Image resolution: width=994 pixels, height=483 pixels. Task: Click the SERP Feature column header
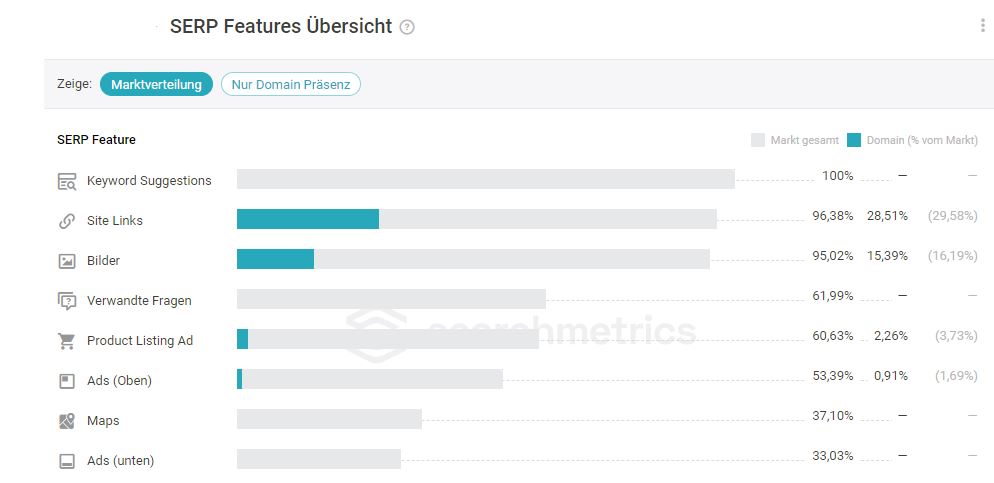(96, 139)
